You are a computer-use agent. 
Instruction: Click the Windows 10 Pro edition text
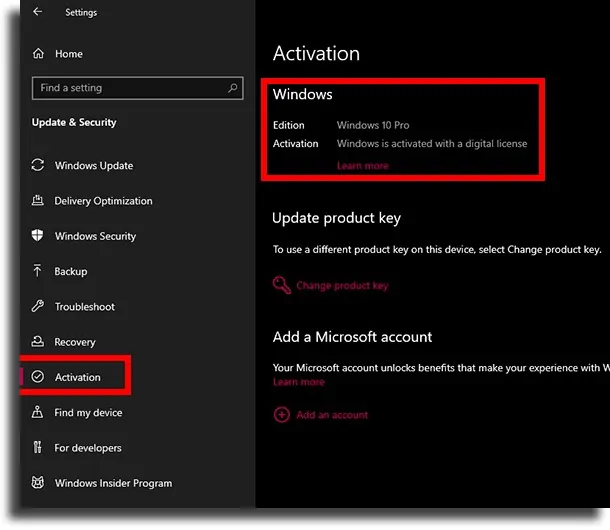[x=373, y=125]
